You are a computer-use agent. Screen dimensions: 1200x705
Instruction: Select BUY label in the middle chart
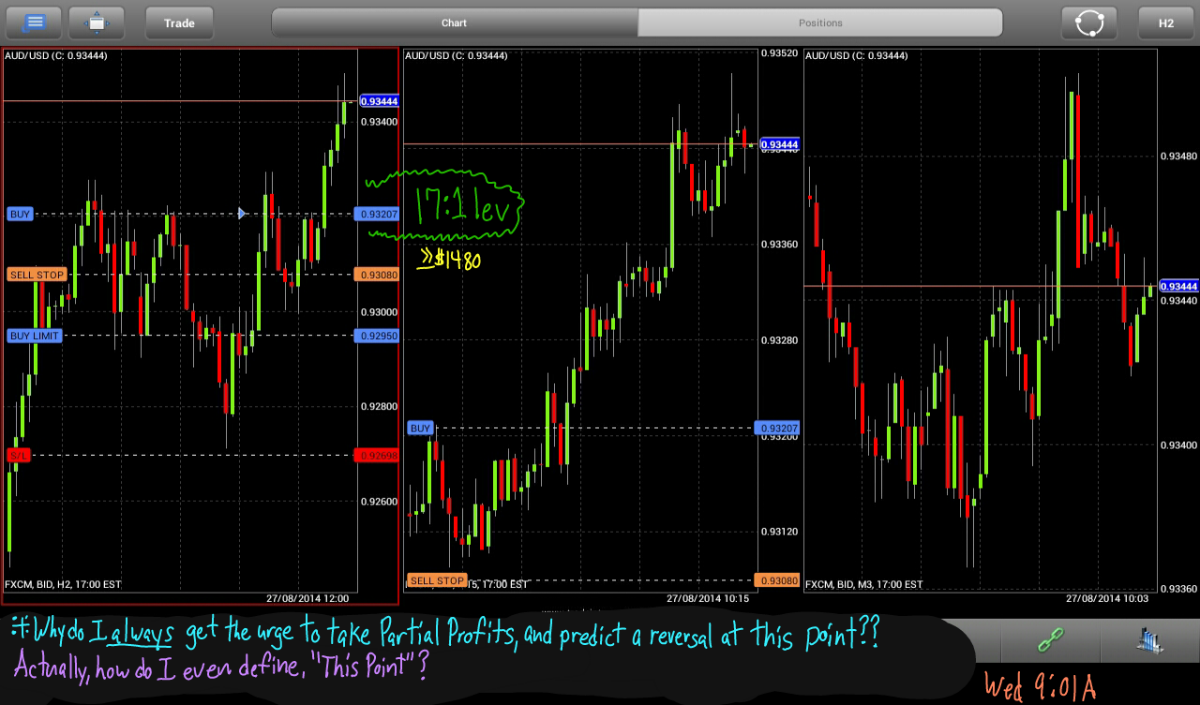coord(421,428)
